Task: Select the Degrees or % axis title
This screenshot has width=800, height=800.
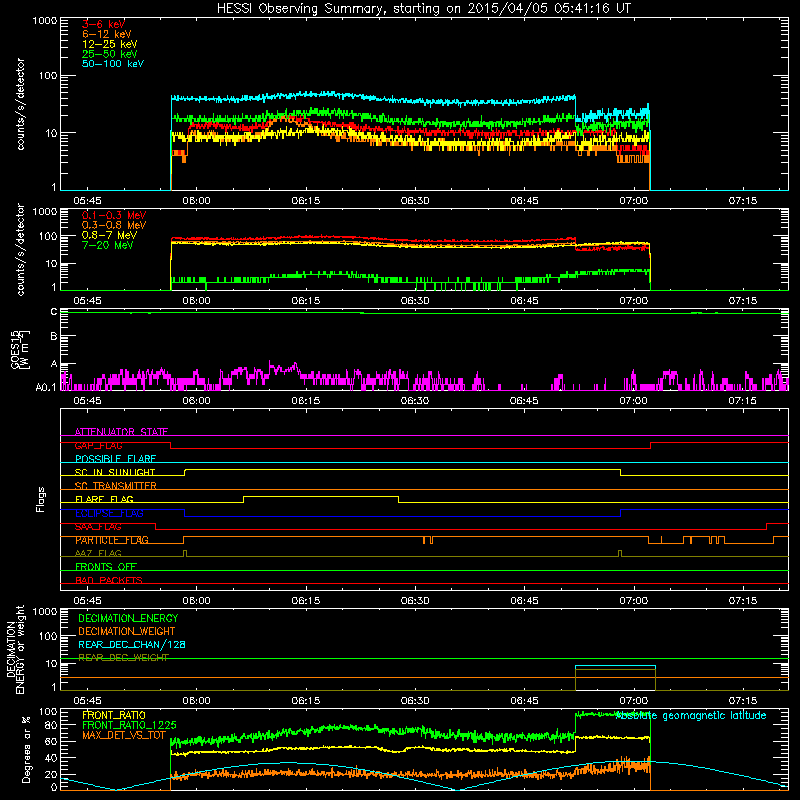Action: pos(26,750)
